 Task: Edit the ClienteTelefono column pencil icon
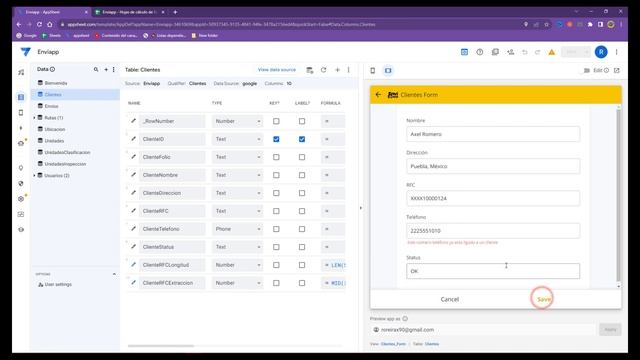point(133,229)
